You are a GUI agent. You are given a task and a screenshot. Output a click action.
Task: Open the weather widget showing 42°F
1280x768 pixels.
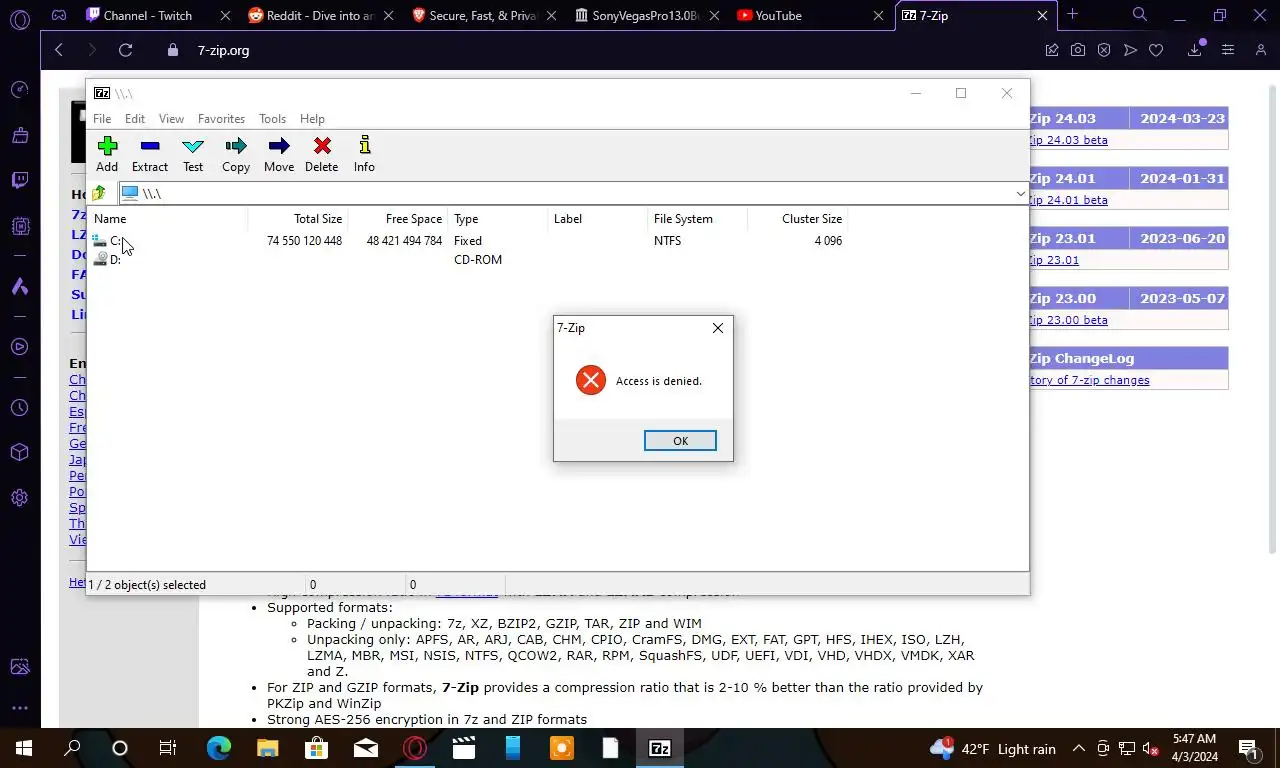pyautogui.click(x=993, y=748)
